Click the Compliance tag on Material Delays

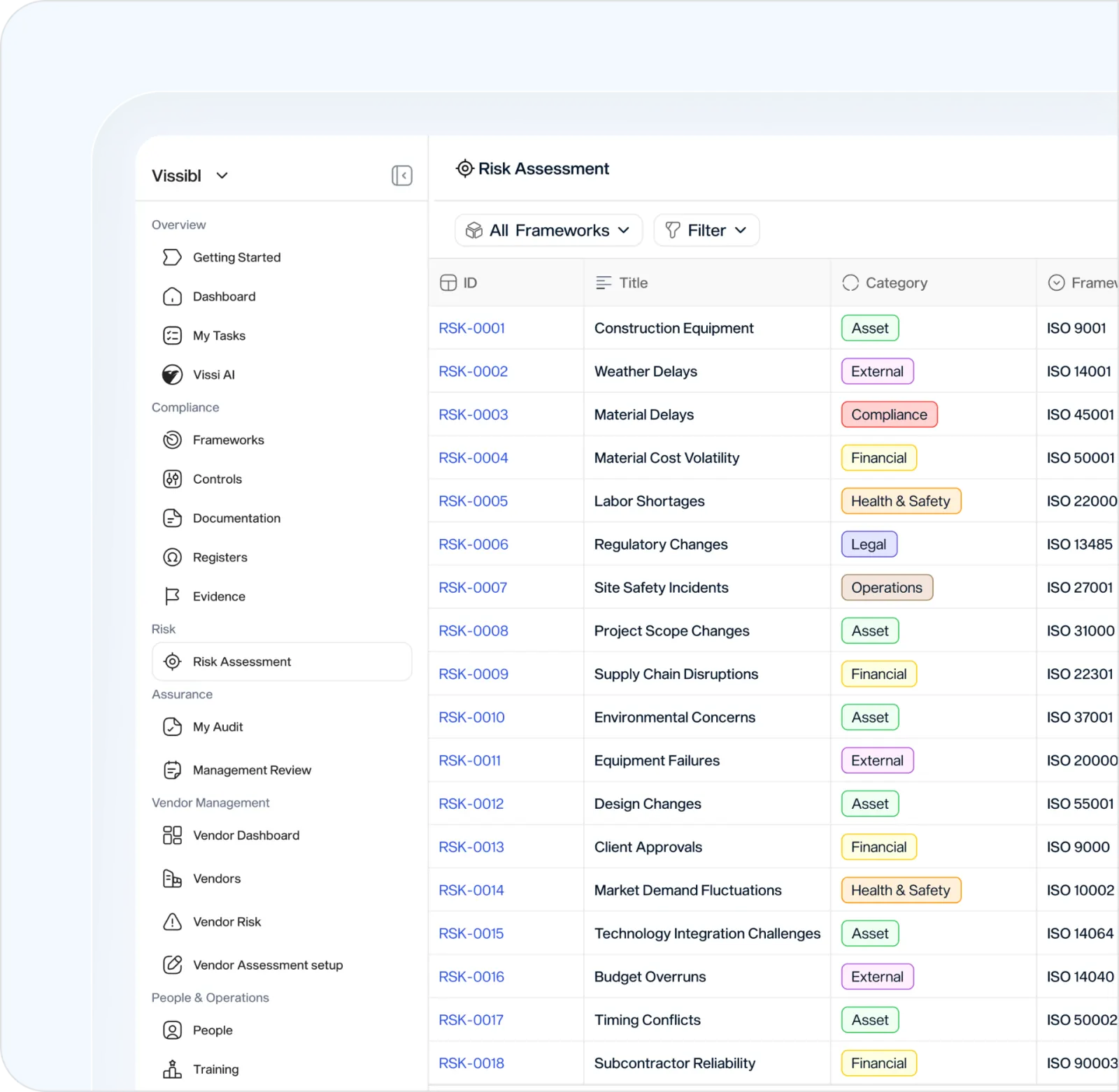tap(889, 415)
